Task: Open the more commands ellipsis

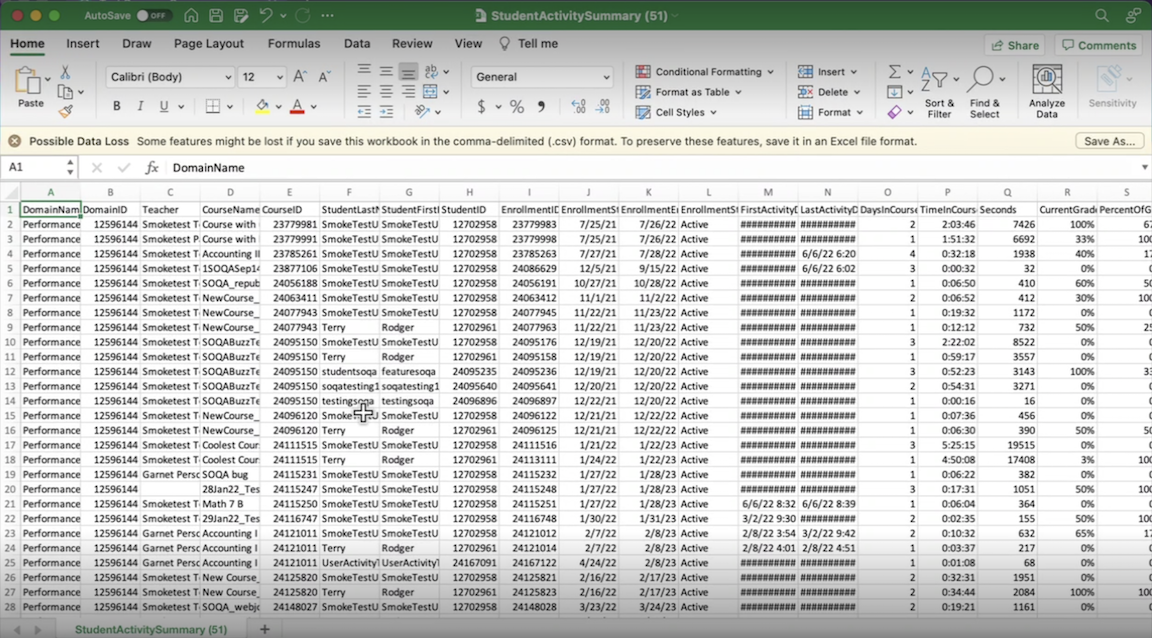Action: [328, 15]
